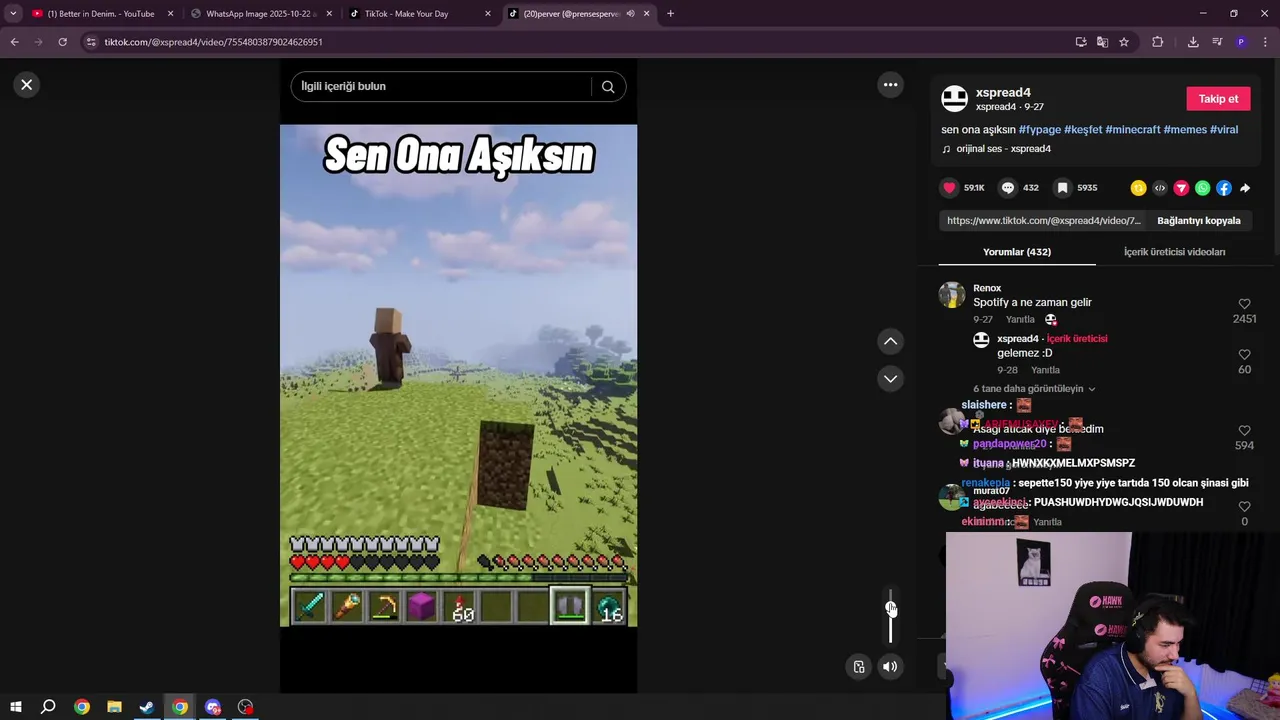Close the TikTok video viewer
This screenshot has height=720, width=1280.
pyautogui.click(x=27, y=85)
